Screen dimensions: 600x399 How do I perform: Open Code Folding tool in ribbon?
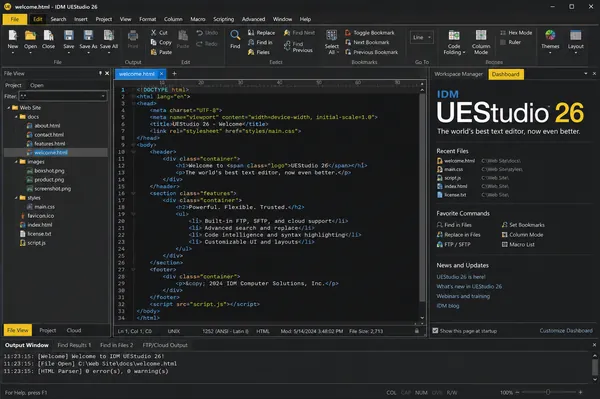454,42
